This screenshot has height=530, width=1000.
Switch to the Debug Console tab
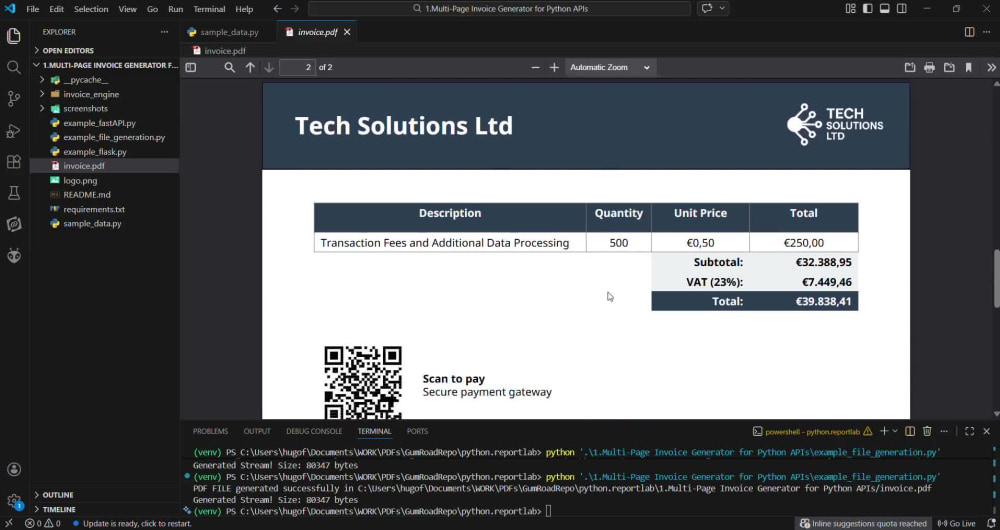pos(314,431)
